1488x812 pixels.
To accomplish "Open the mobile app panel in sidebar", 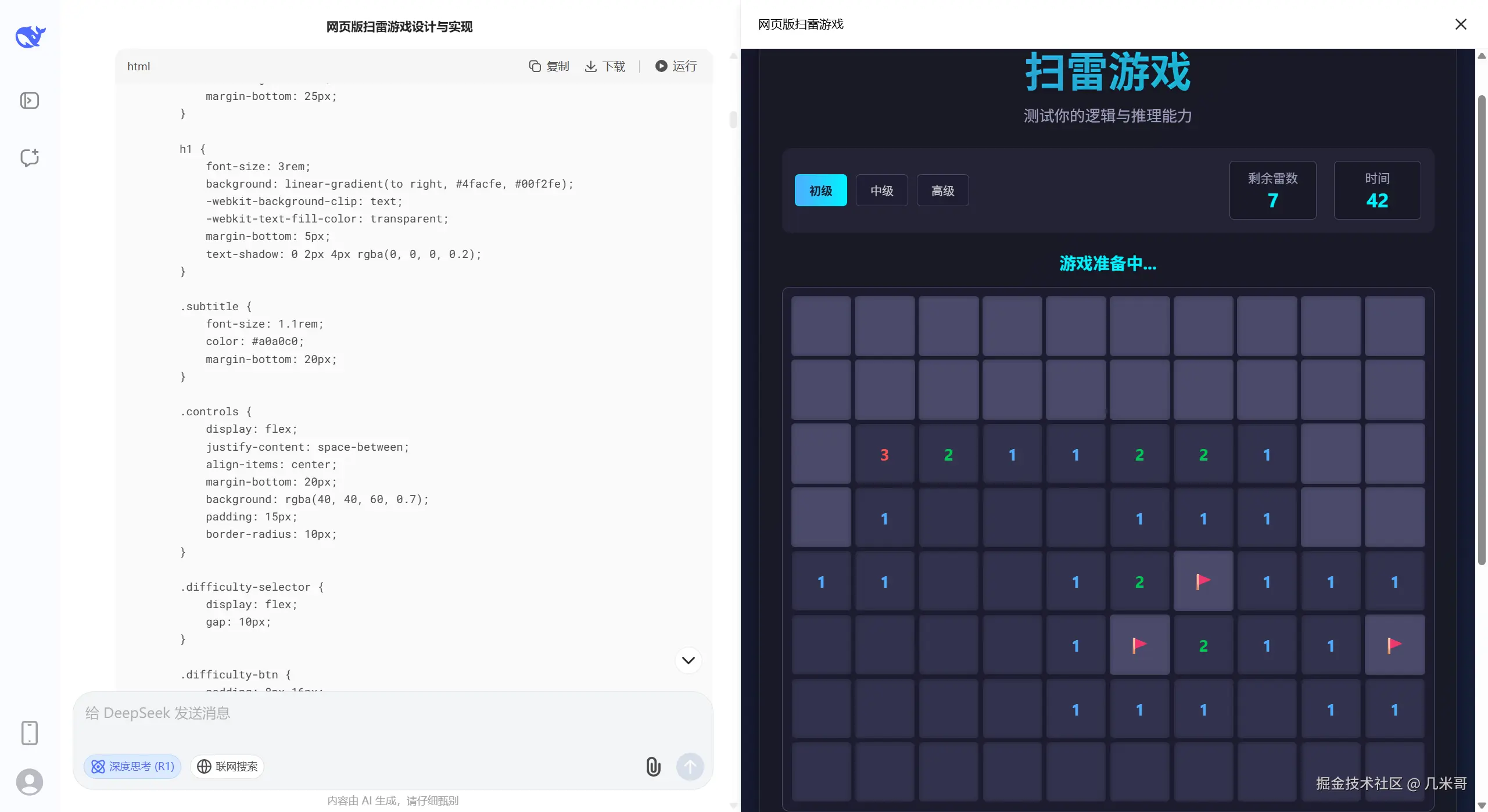I will 29,732.
